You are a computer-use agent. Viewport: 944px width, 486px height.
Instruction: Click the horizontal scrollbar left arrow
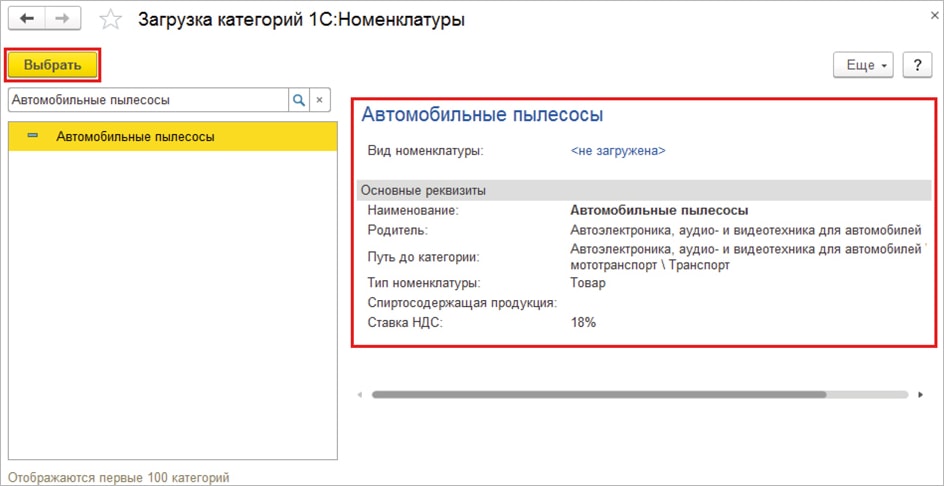pyautogui.click(x=360, y=395)
